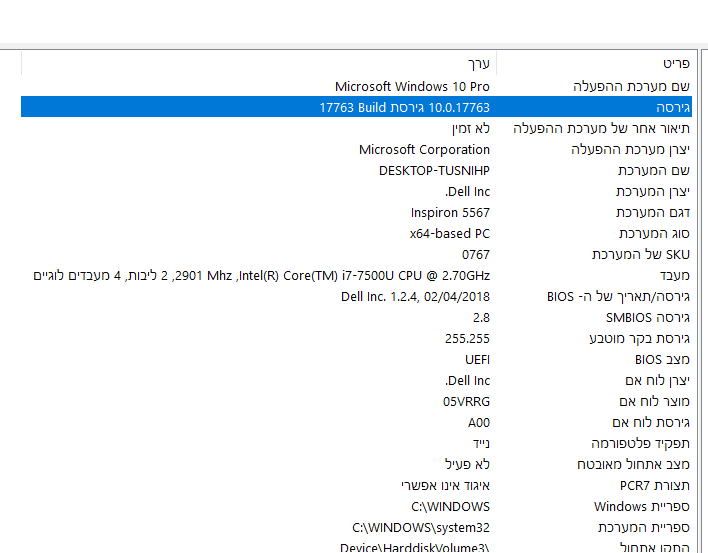The image size is (708, 553).
Task: Select the 'שם המערכת' item
Action: [654, 171]
